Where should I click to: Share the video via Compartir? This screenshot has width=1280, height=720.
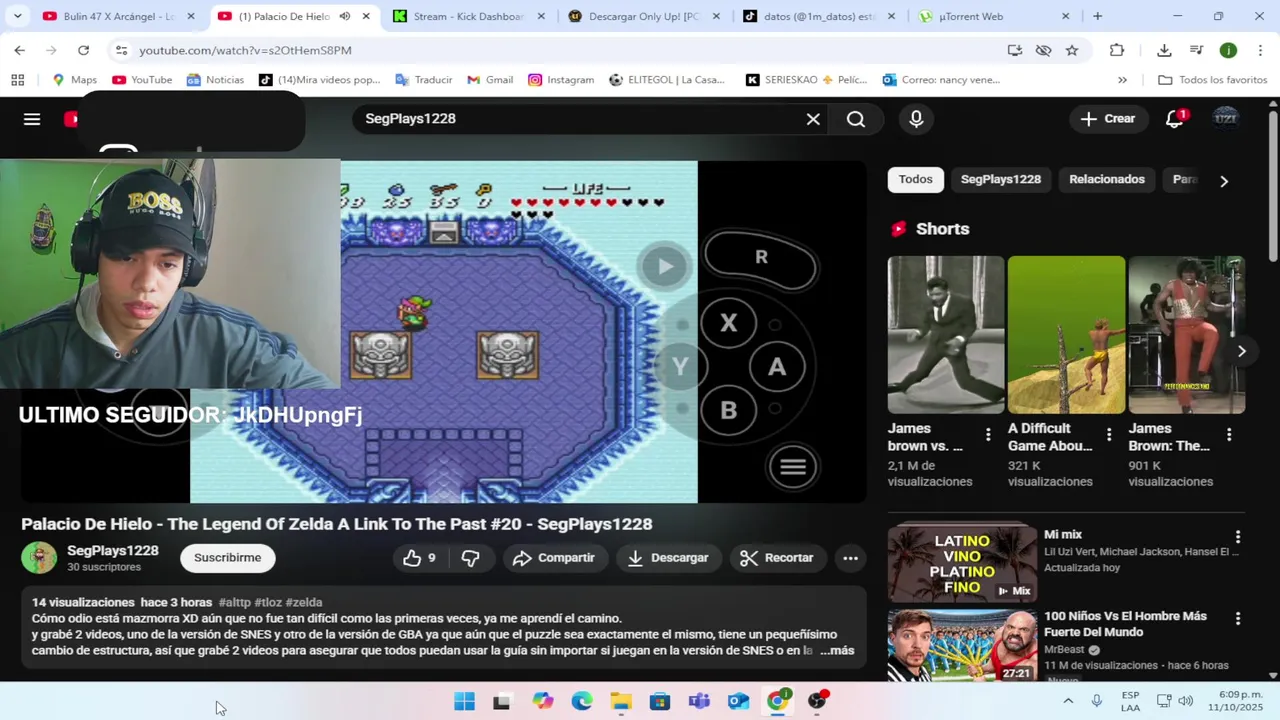[x=553, y=558]
